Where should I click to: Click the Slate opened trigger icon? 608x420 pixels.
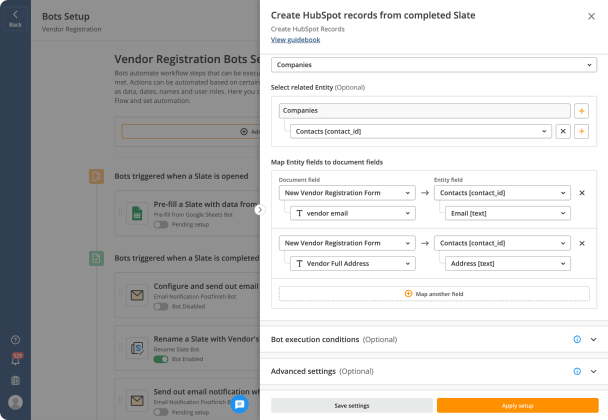[x=96, y=176]
